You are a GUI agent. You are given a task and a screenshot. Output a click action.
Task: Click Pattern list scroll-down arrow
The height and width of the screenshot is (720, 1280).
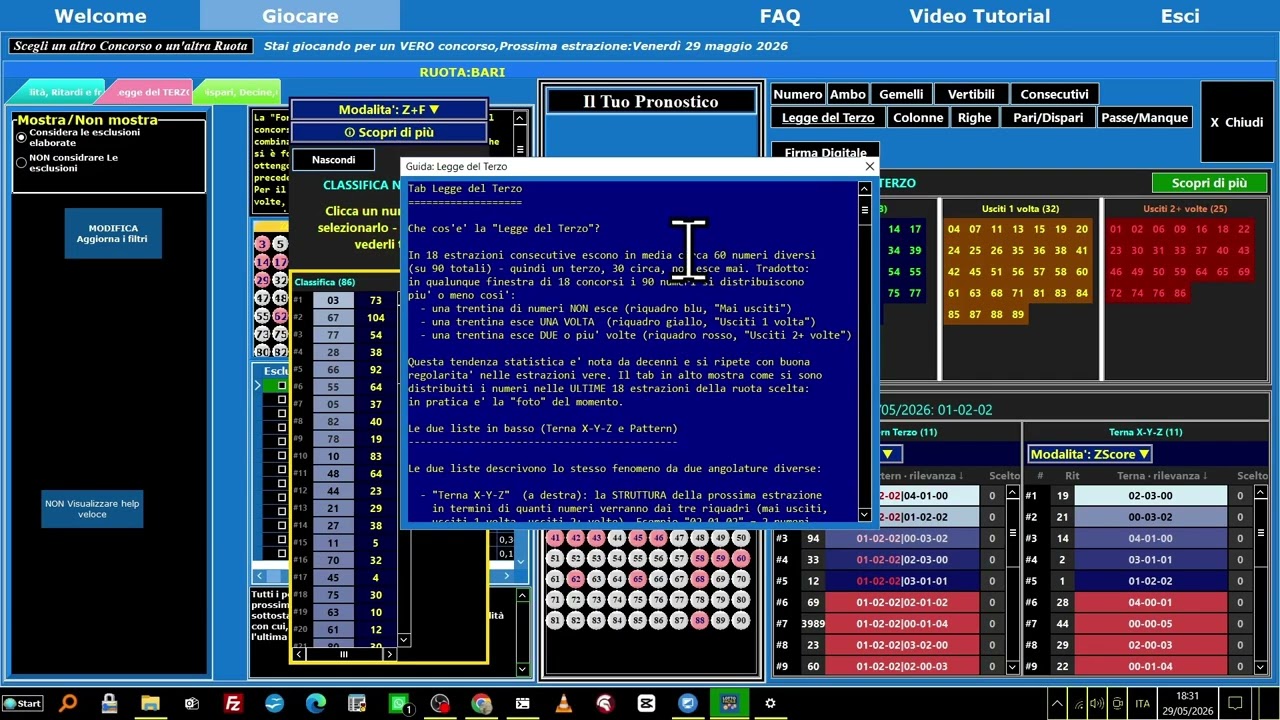point(1012,666)
